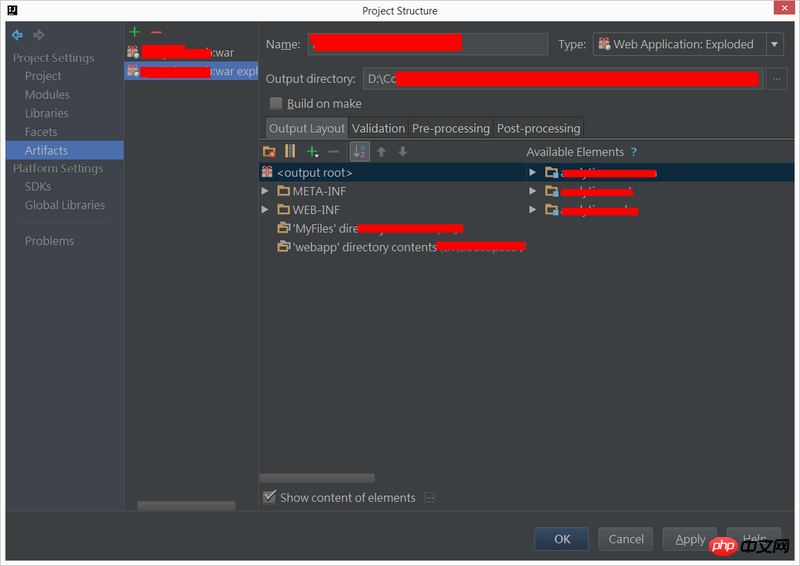The height and width of the screenshot is (566, 800).
Task: Select the ':war exploded' artifact entry
Action: coord(191,71)
